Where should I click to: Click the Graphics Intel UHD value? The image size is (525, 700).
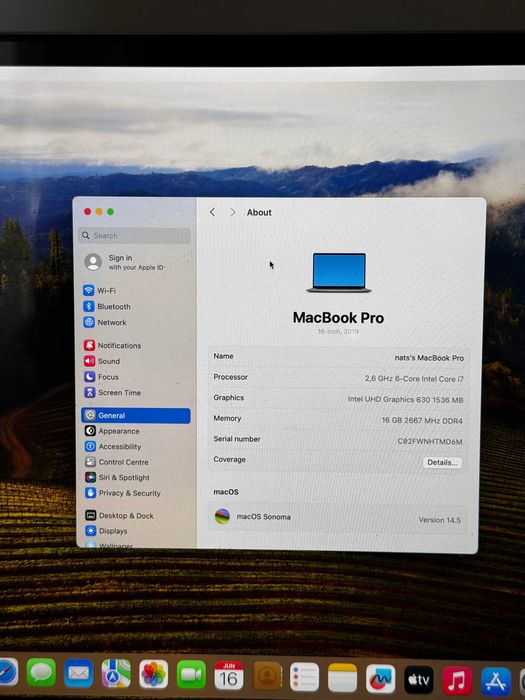click(405, 400)
